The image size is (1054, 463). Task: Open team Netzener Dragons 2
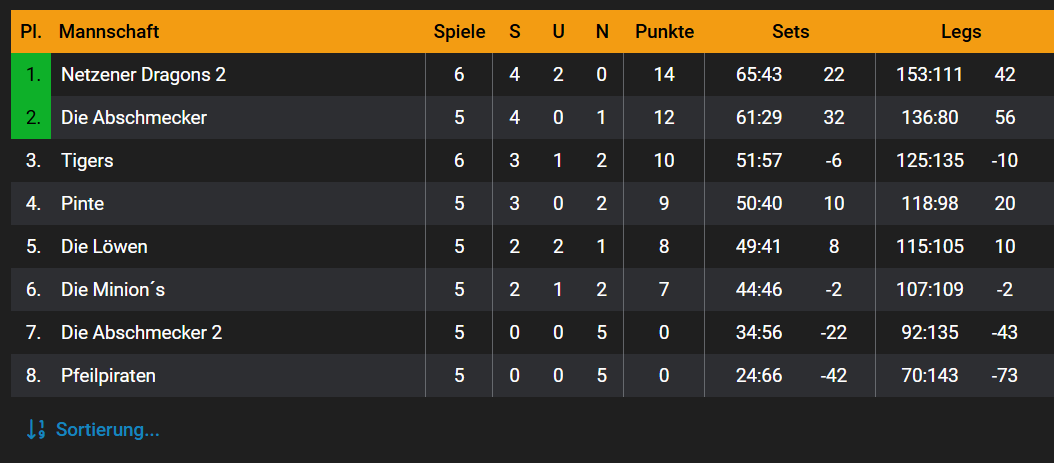click(143, 75)
